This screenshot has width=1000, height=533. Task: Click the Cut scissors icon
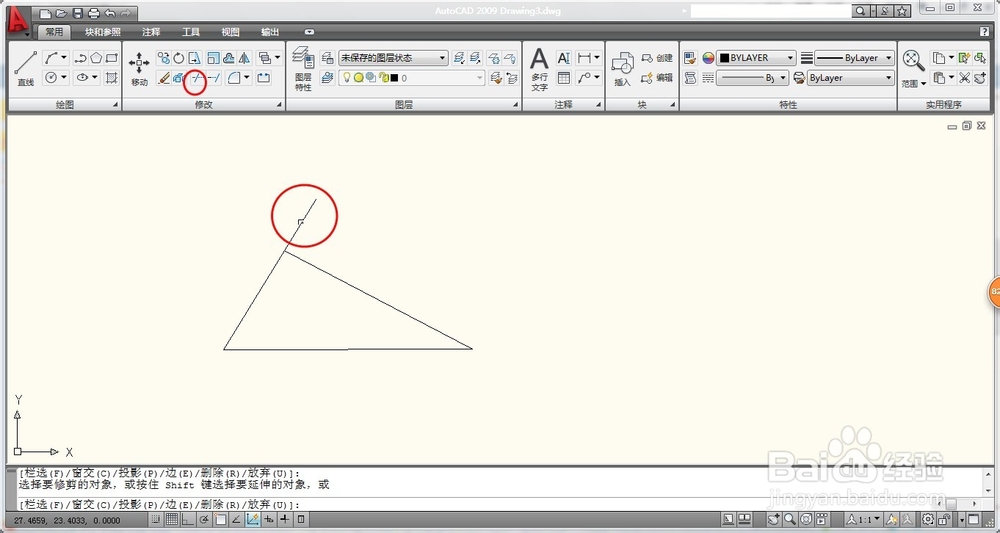click(964, 78)
